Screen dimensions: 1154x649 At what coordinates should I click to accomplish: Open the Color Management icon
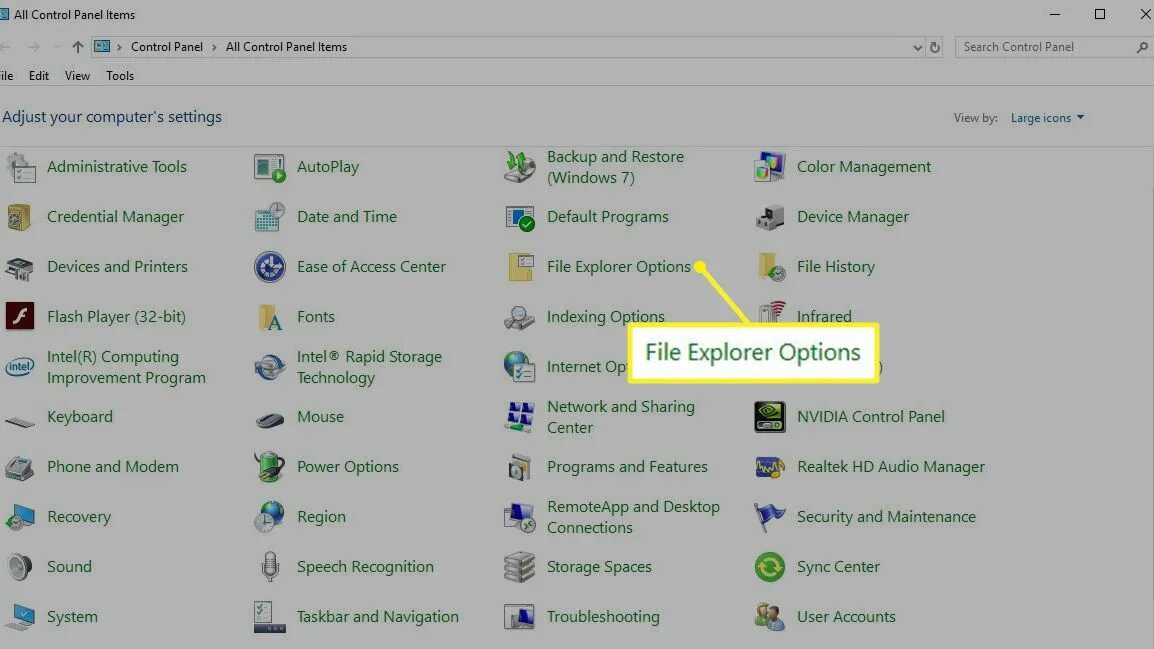[770, 167]
